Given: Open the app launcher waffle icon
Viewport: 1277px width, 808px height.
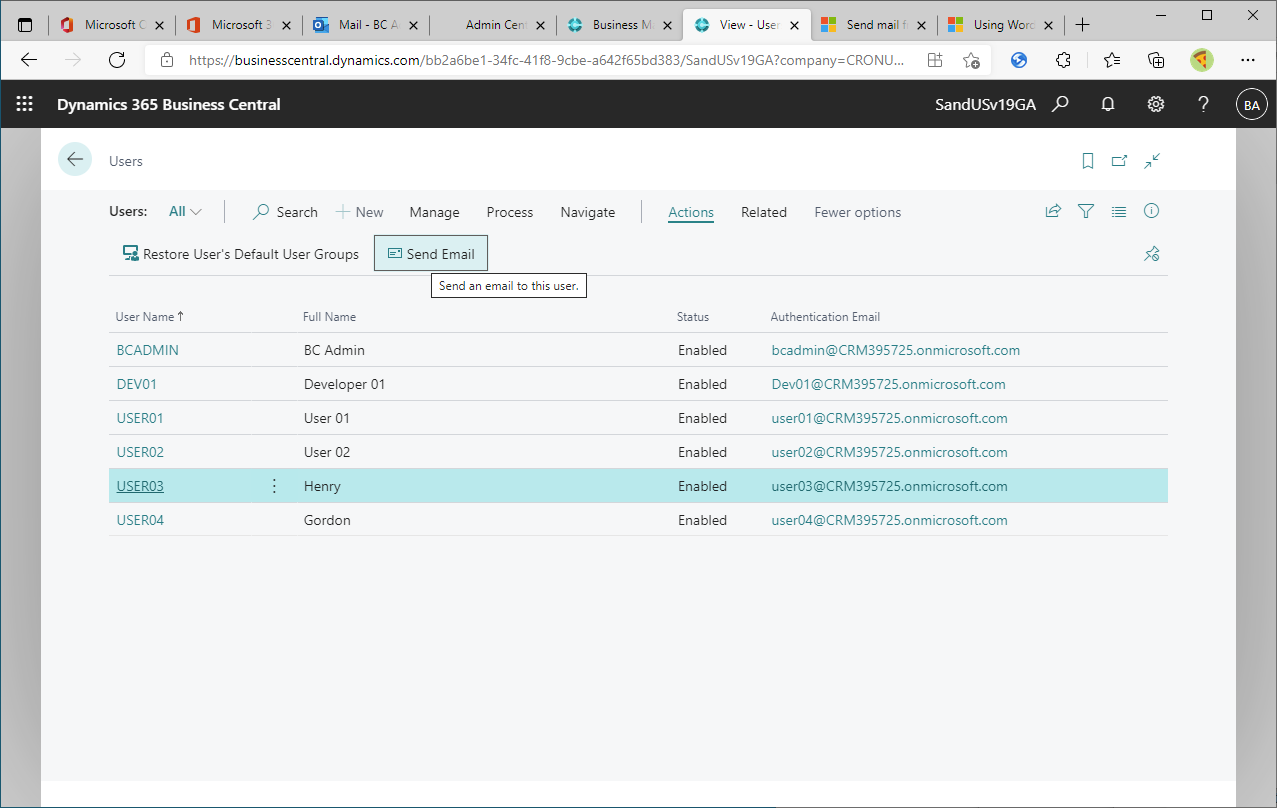Looking at the screenshot, I should (25, 104).
